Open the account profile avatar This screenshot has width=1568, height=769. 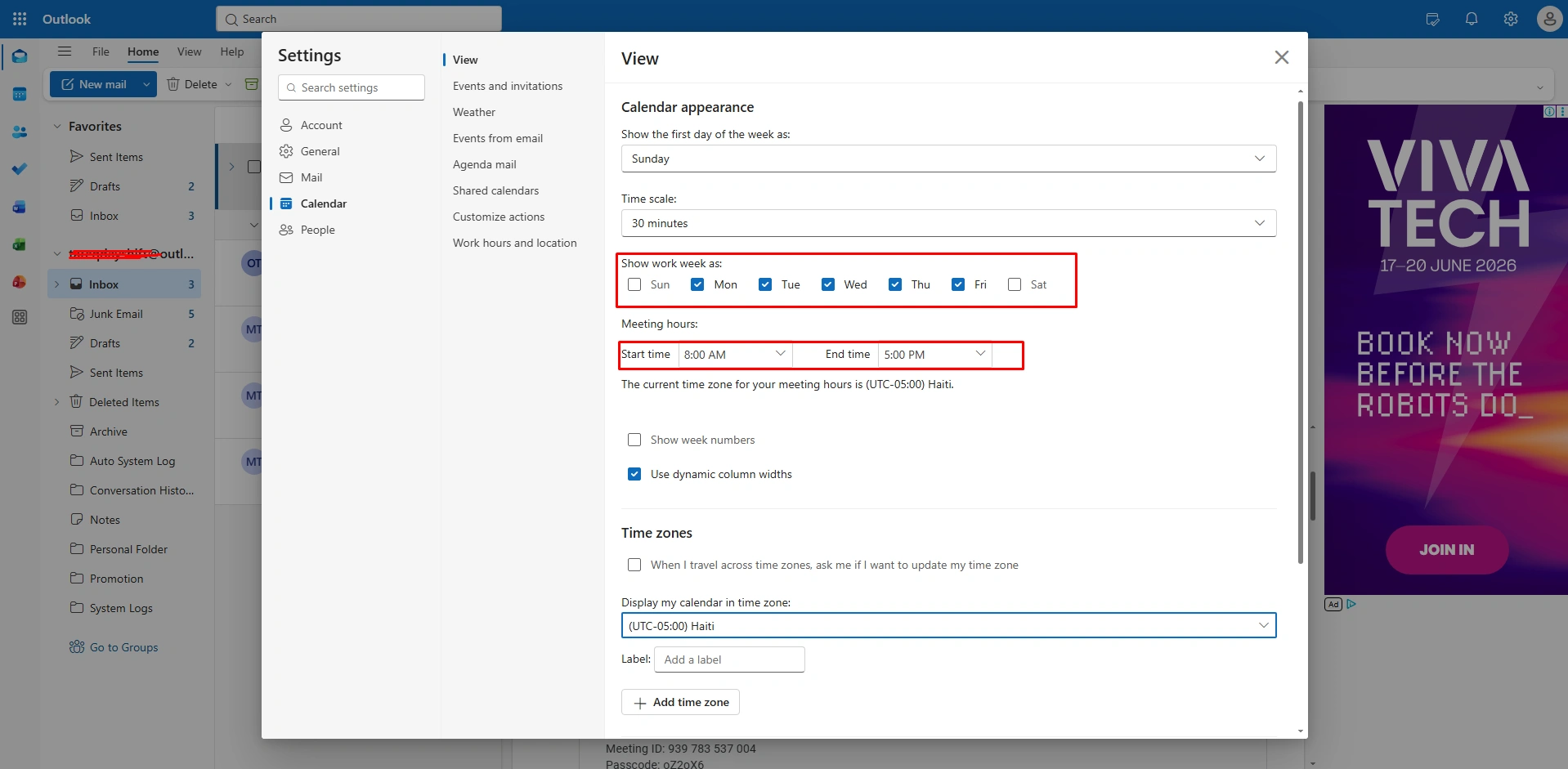tap(1549, 19)
